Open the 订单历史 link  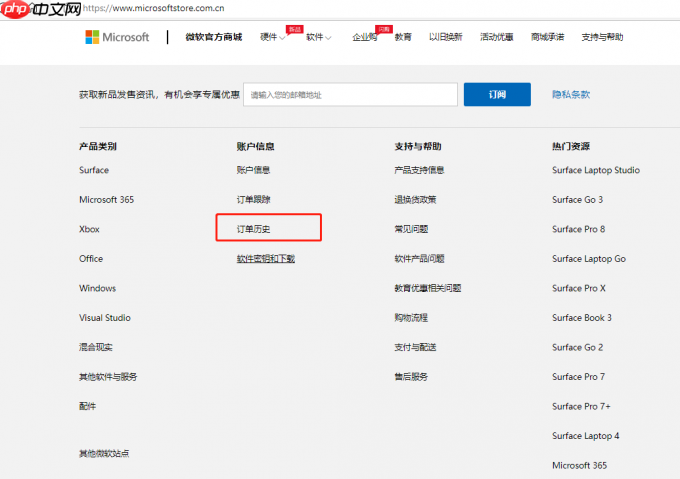pyautogui.click(x=253, y=229)
